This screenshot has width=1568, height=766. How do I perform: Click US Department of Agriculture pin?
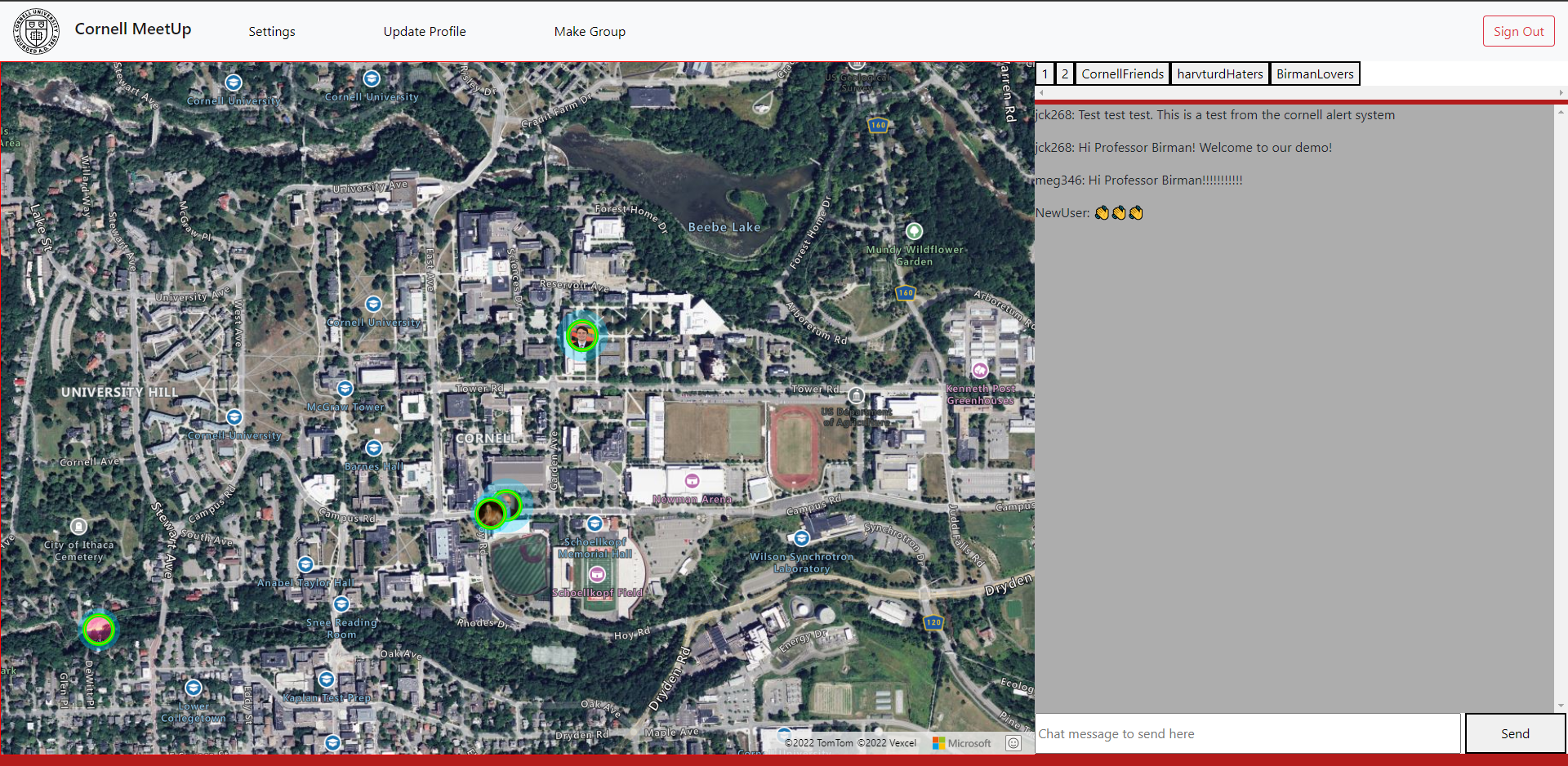[856, 396]
